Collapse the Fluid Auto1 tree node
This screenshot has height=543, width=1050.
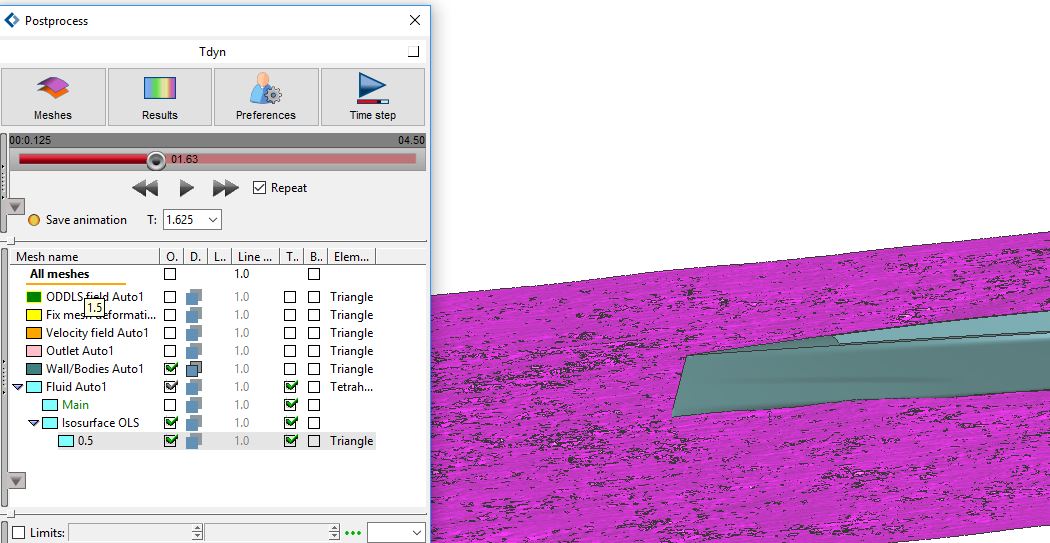(18, 387)
